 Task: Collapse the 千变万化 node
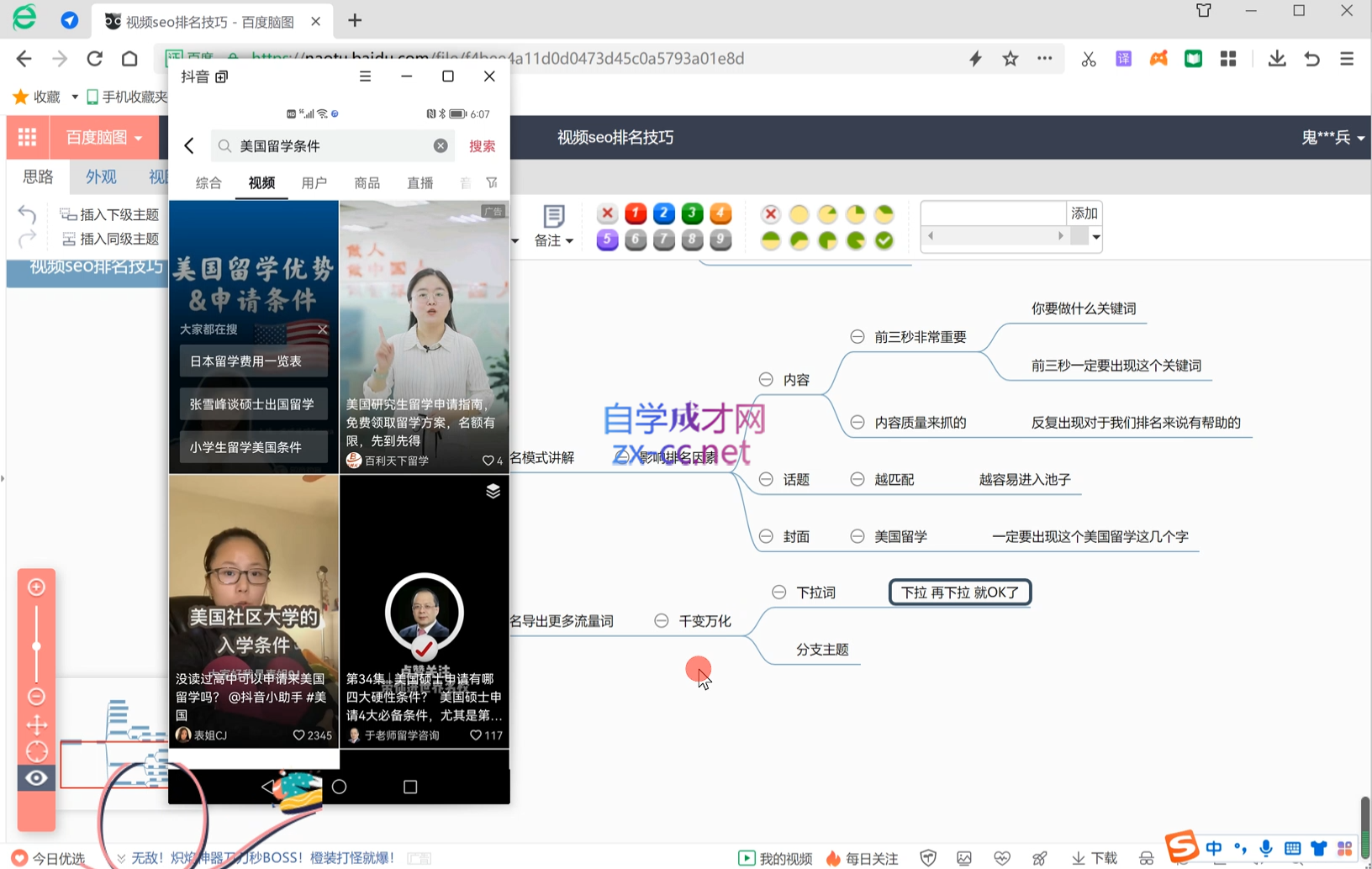[x=662, y=620]
